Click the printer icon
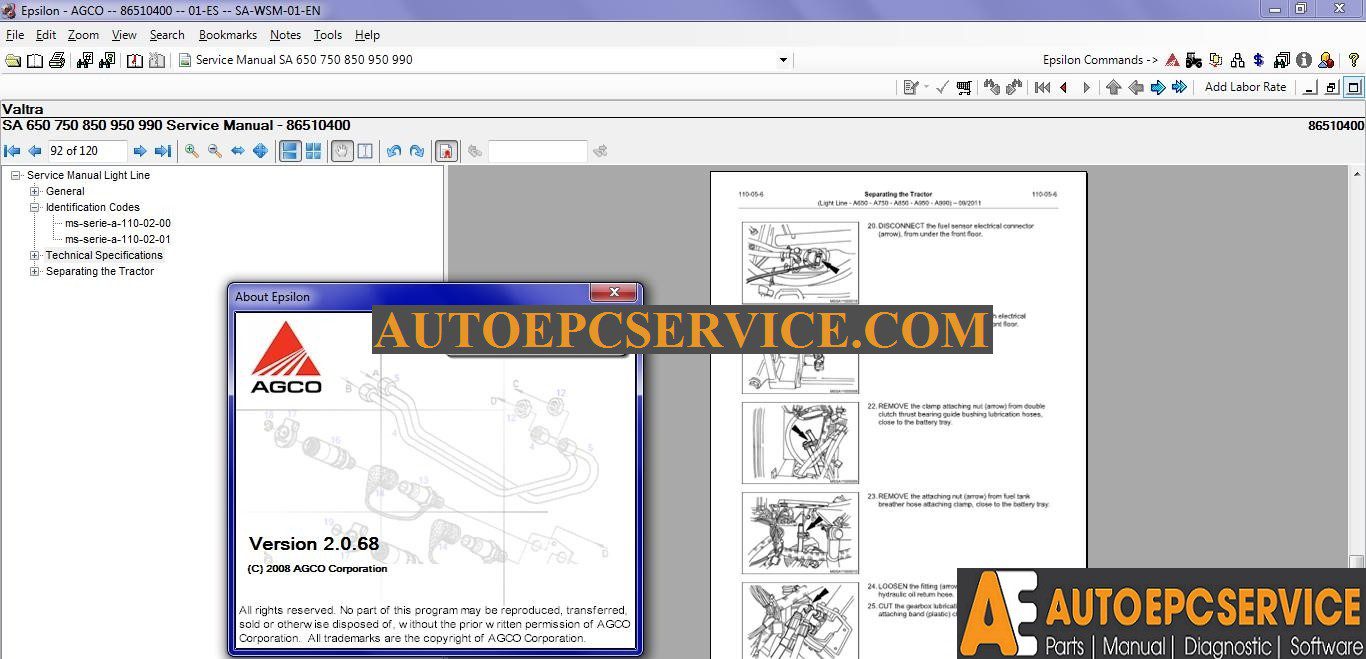The height and width of the screenshot is (659, 1366). click(x=57, y=60)
